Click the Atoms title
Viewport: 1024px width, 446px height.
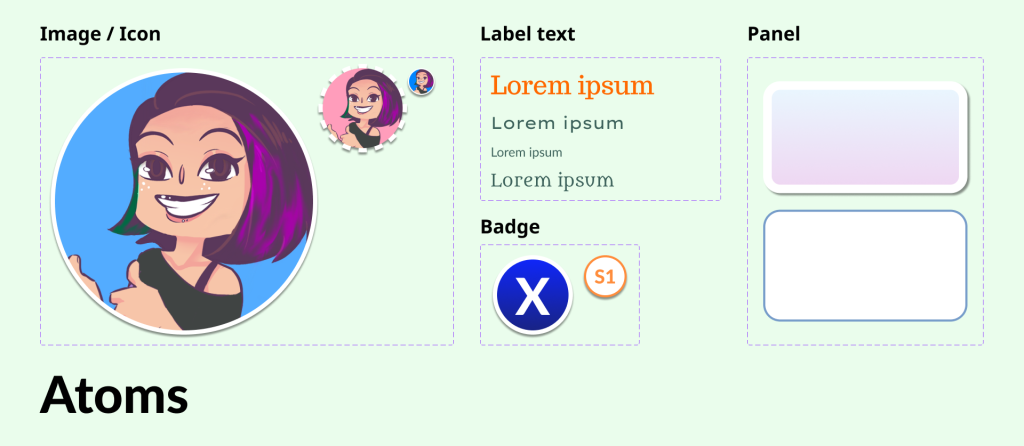pos(114,395)
